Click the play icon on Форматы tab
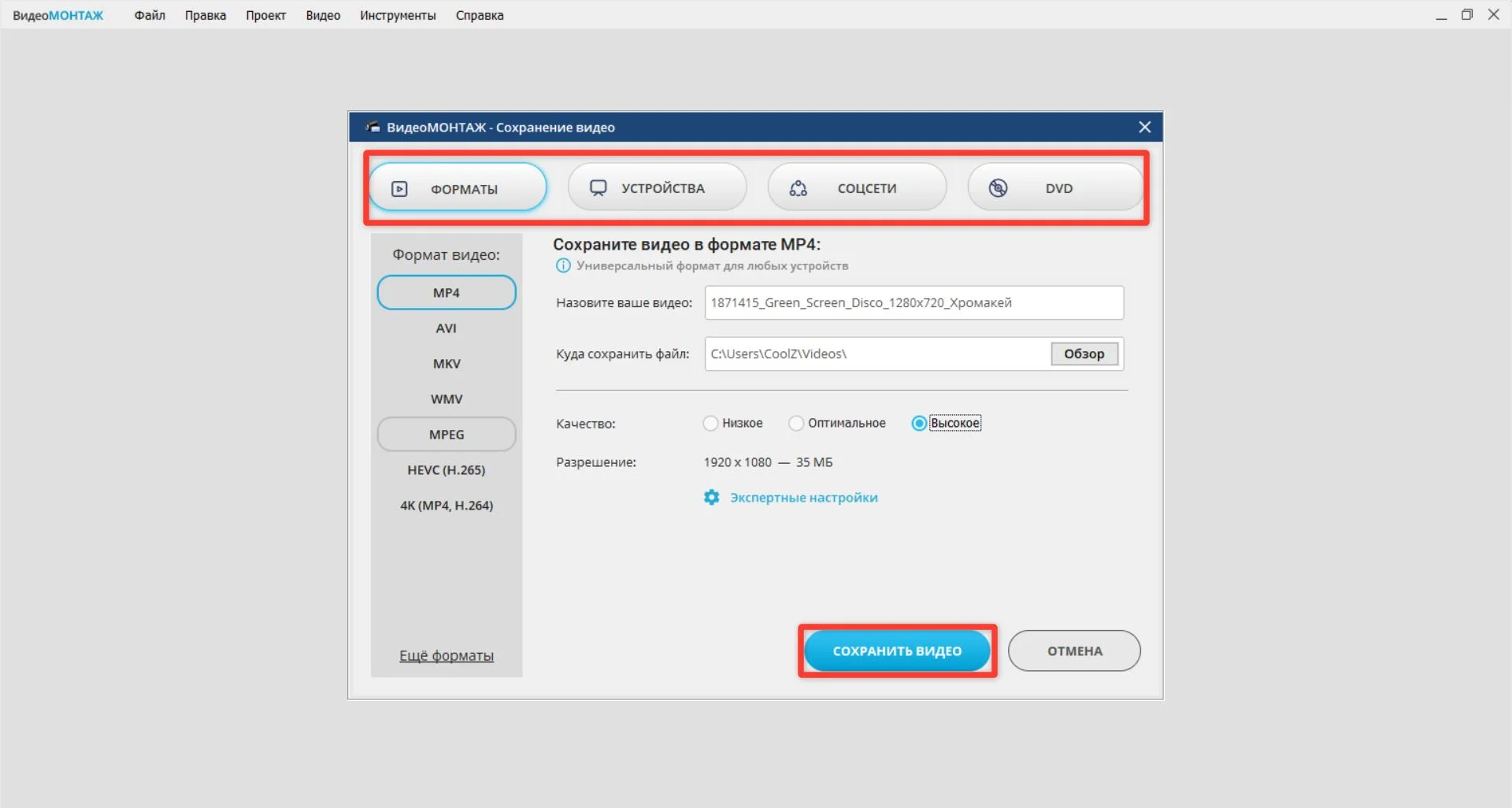Image resolution: width=1512 pixels, height=808 pixels. (x=399, y=189)
